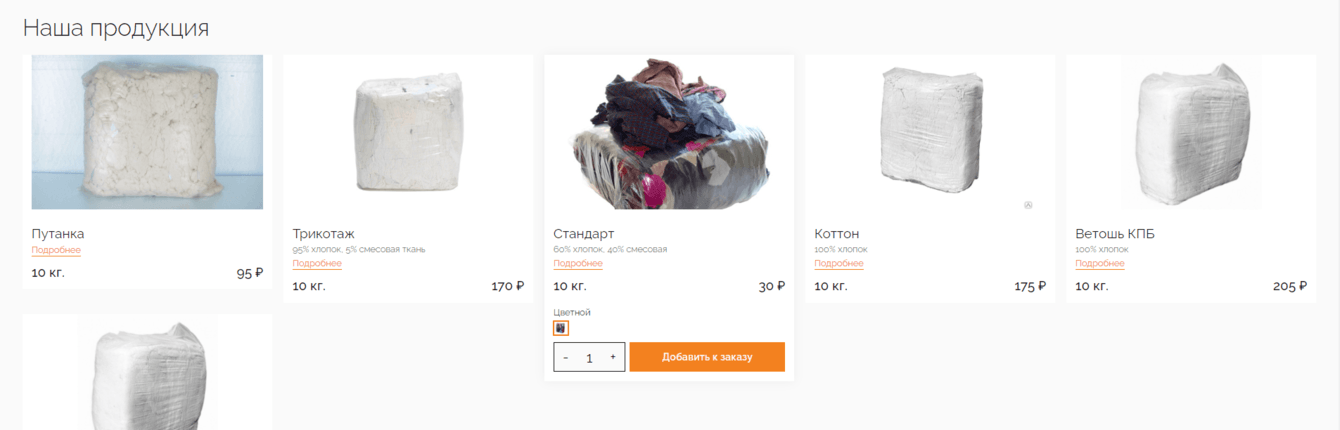Click the minus quantity button
The image size is (1340, 430).
click(566, 357)
